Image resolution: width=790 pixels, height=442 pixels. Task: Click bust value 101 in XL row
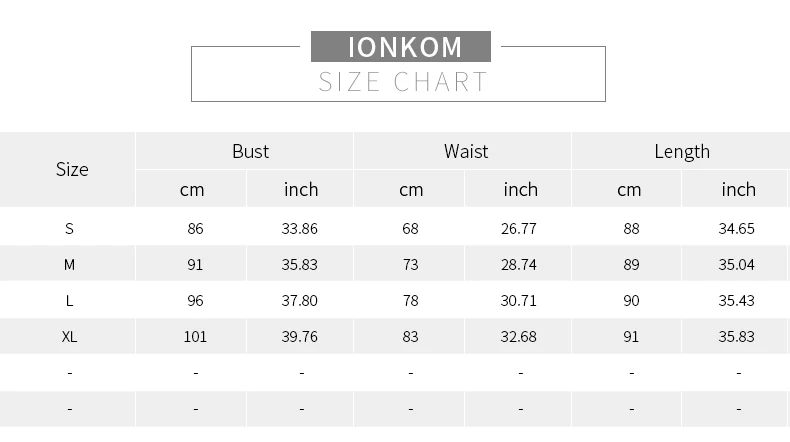click(x=195, y=337)
